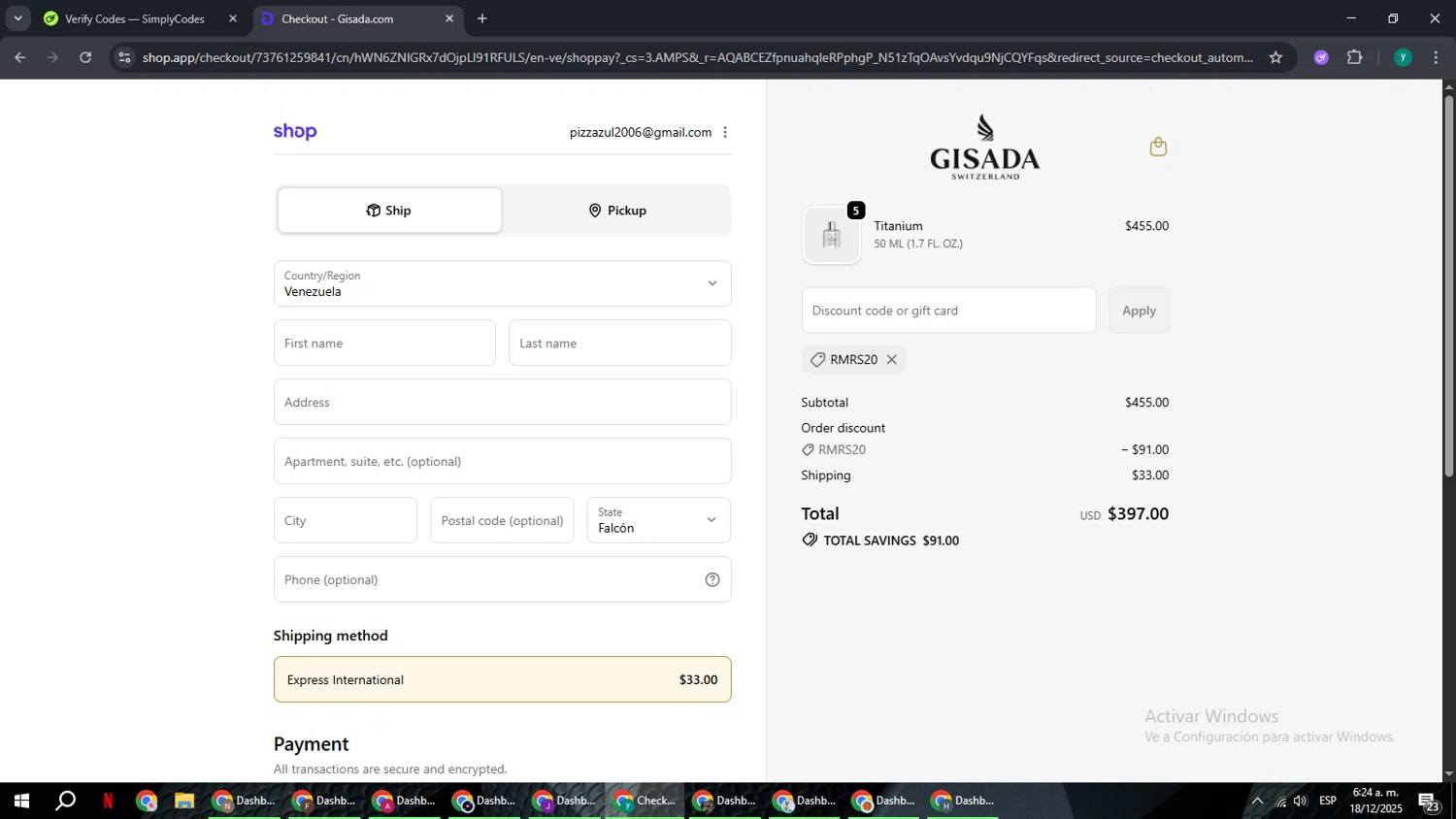
Task: Open the Extensions puzzle icon
Action: 1355,57
